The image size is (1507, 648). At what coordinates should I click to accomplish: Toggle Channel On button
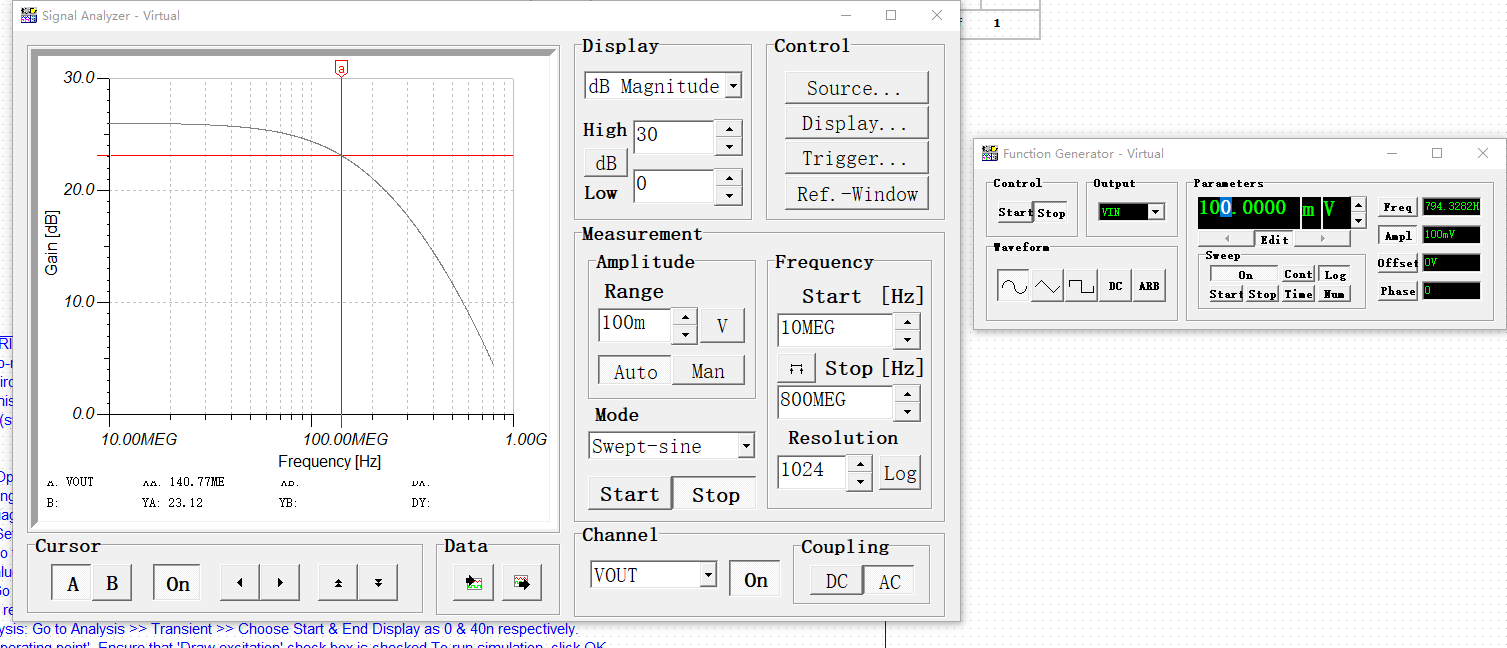(756, 580)
